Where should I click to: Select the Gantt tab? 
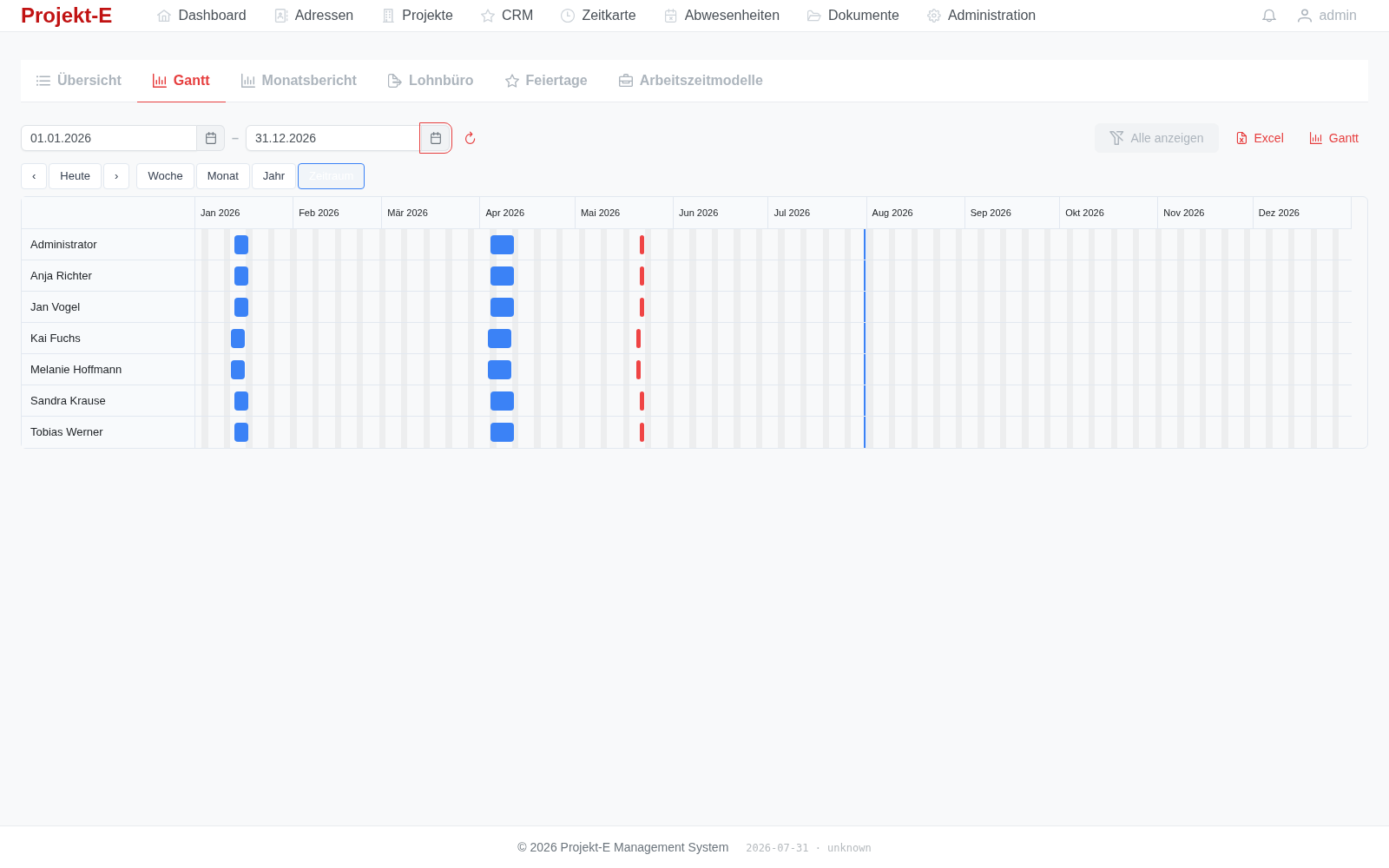pyautogui.click(x=181, y=81)
